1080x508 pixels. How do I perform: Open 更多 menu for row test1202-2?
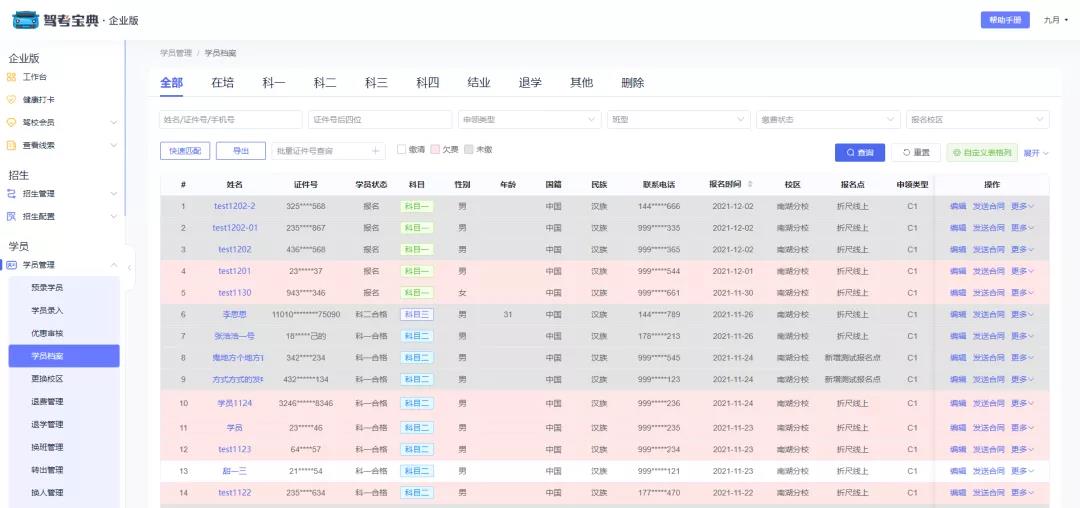point(1023,206)
